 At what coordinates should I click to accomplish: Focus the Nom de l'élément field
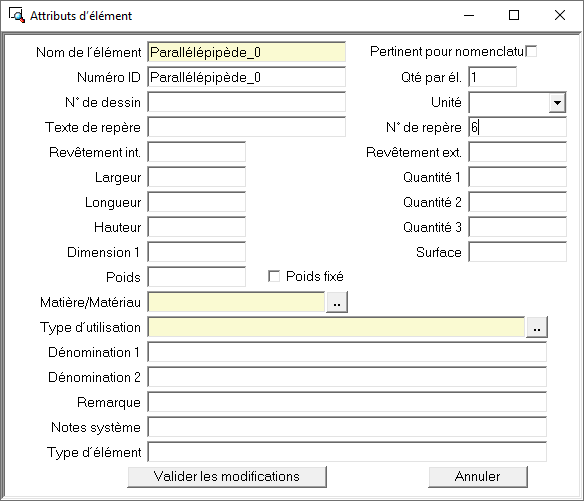pos(247,52)
